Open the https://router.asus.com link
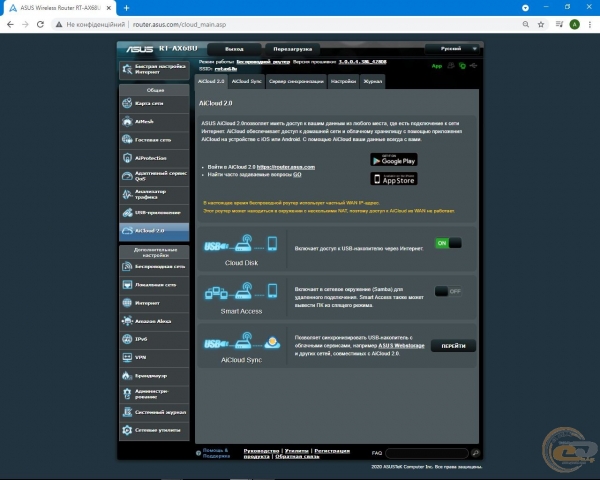 [x=286, y=167]
